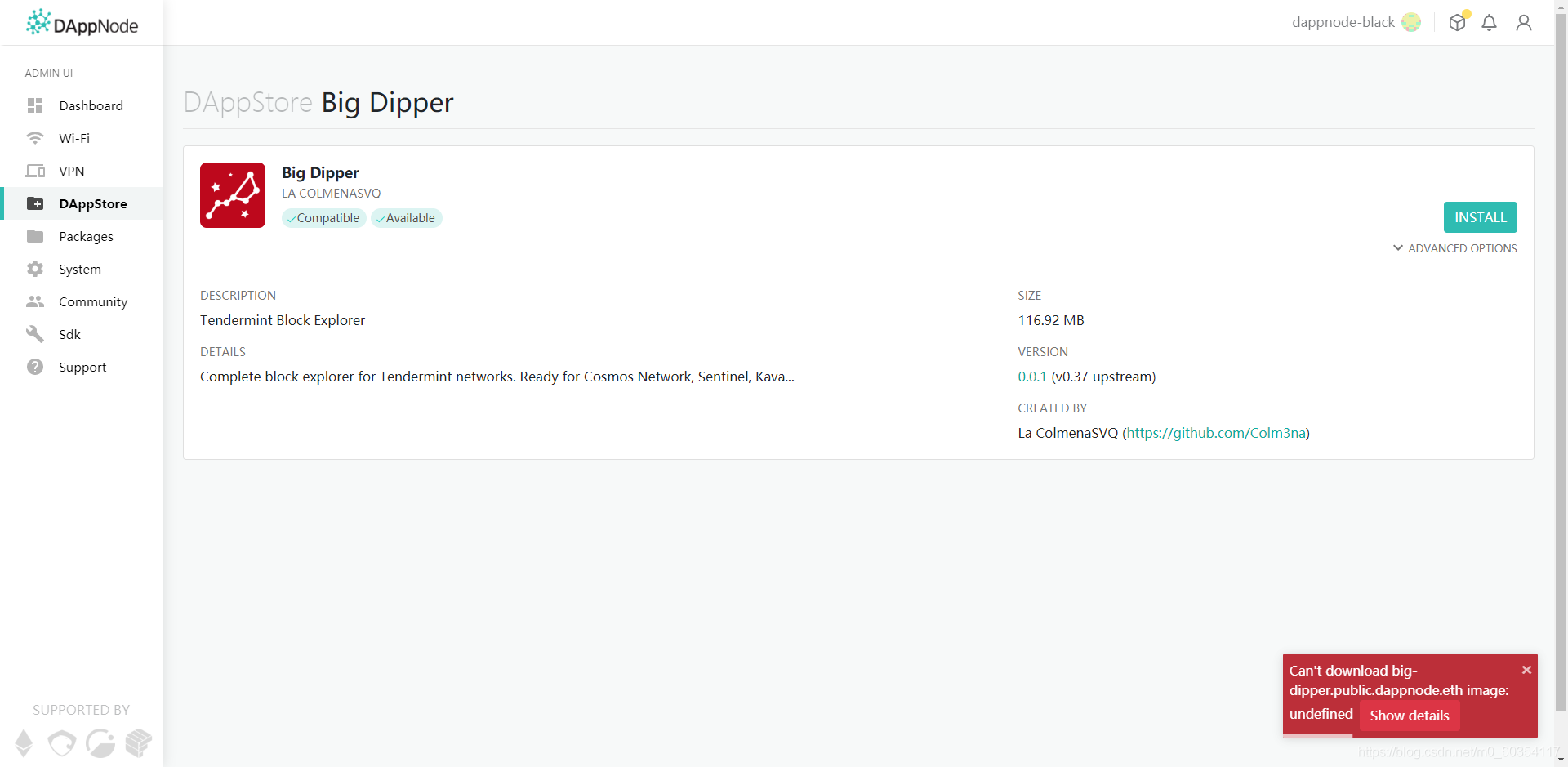Click the Support question mark icon
The image size is (1568, 767).
pos(35,367)
